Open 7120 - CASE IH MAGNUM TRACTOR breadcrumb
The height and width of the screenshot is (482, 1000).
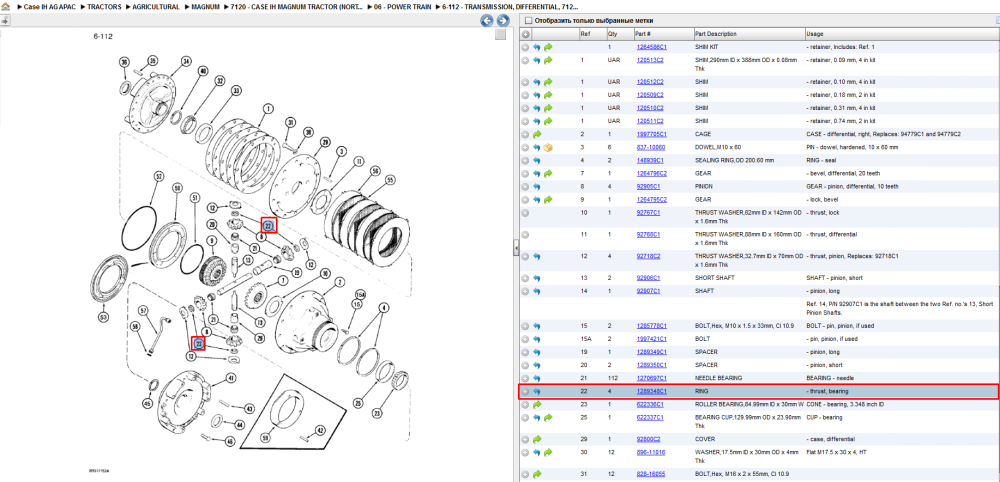[x=297, y=6]
